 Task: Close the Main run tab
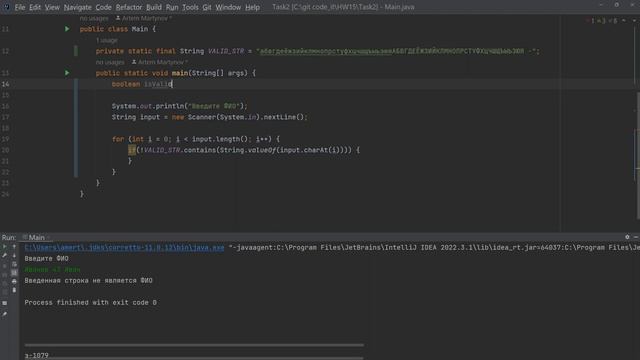click(48, 238)
